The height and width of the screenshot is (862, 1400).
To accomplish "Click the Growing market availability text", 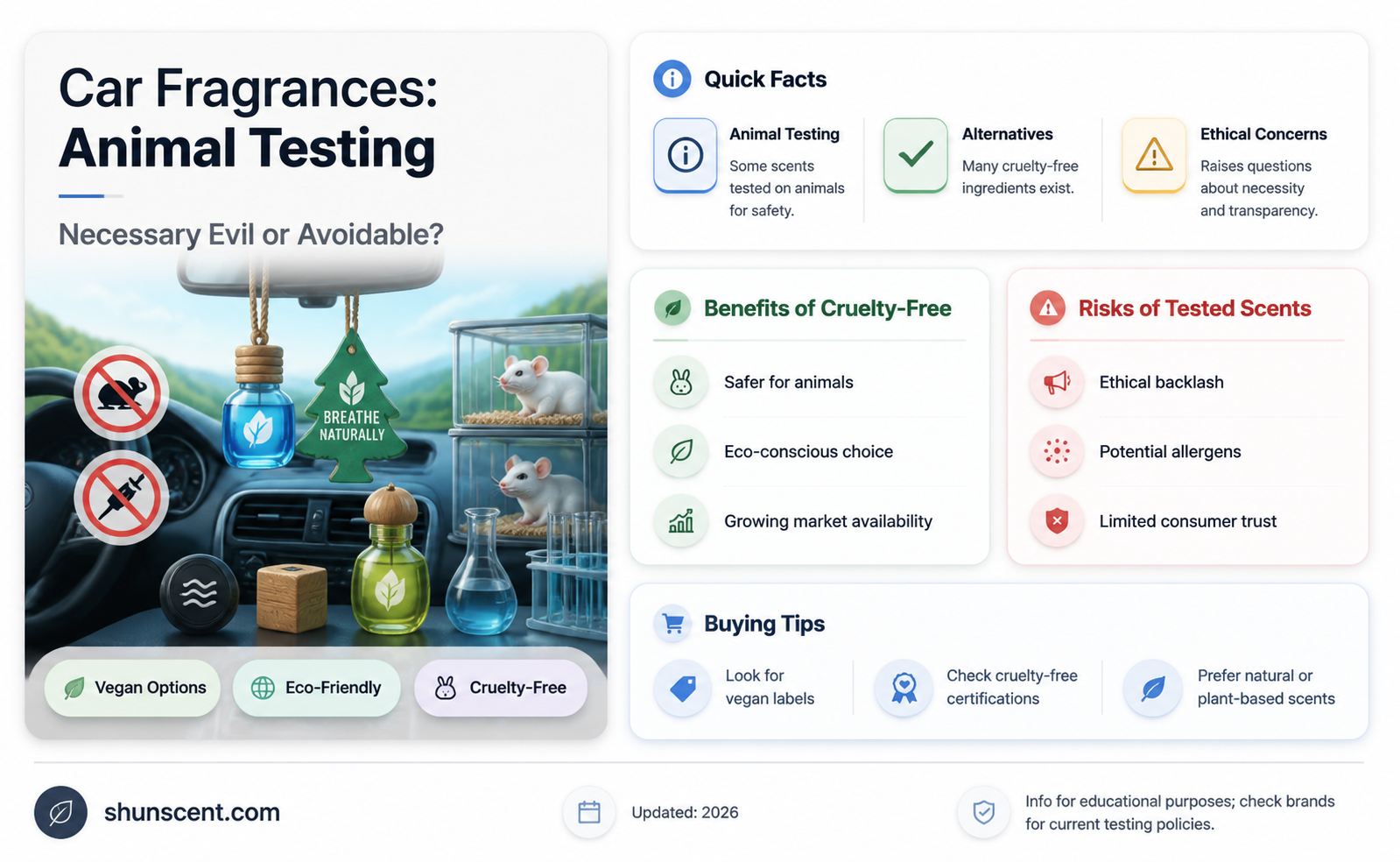I will click(x=828, y=521).
